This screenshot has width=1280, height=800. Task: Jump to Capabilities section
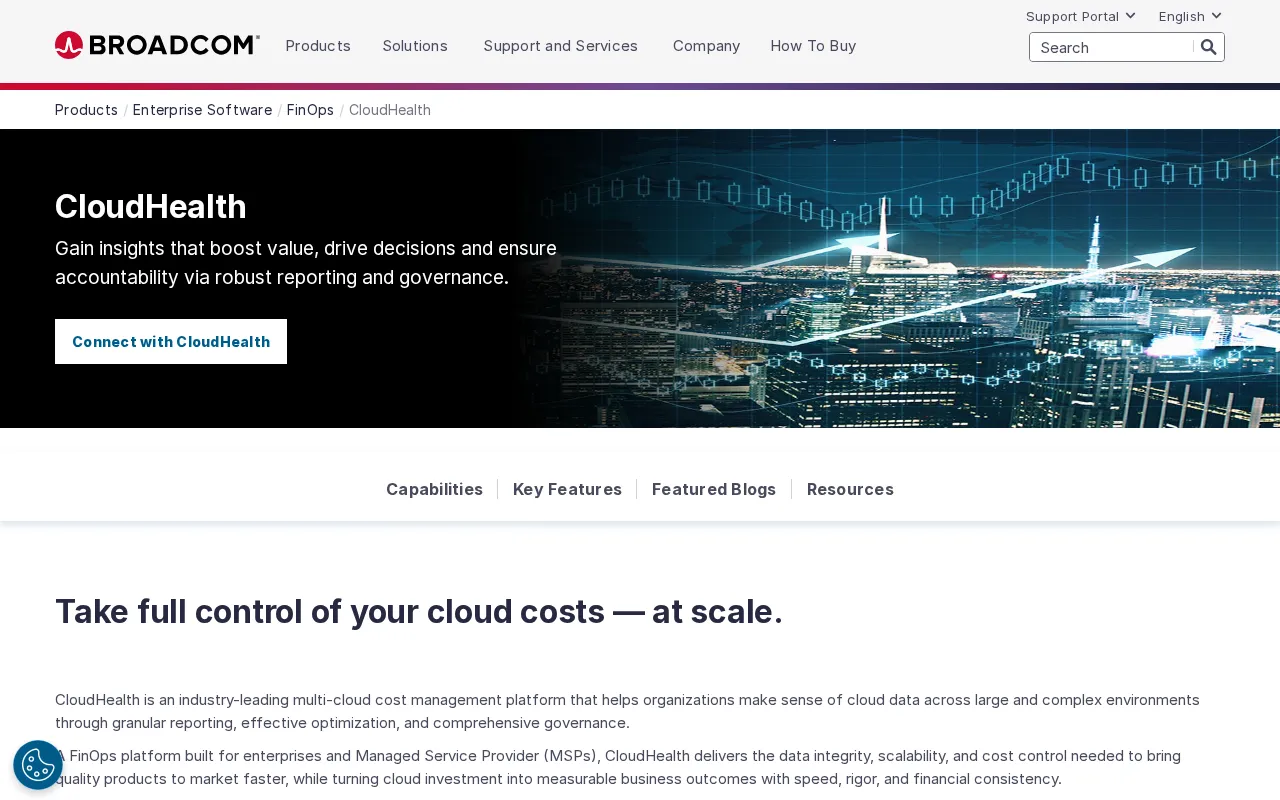point(434,489)
